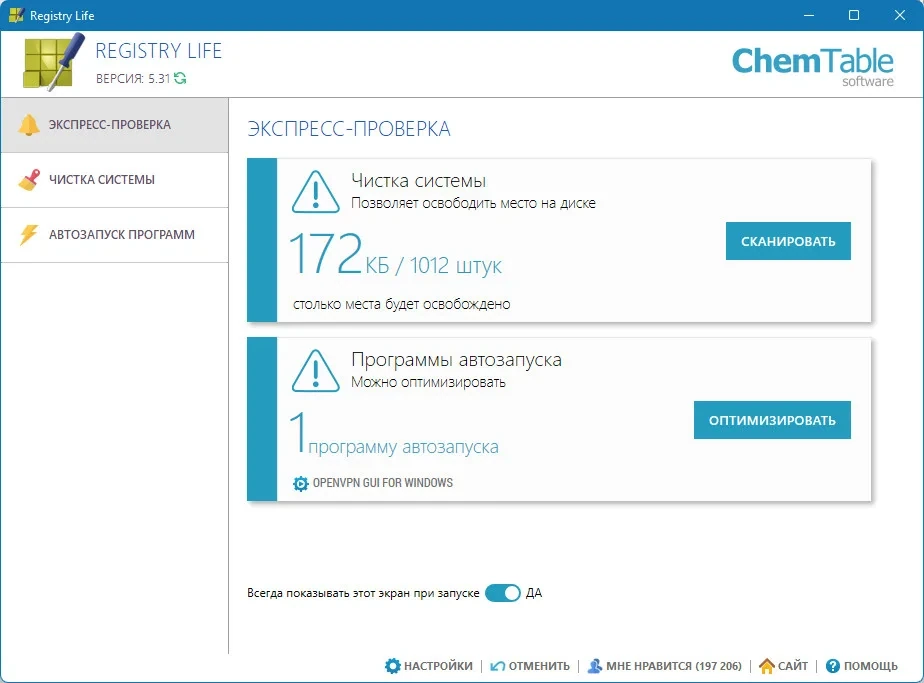This screenshot has height=683, width=924.
Task: Click the REGISTRY LIFE header title
Action: pyautogui.click(x=159, y=51)
